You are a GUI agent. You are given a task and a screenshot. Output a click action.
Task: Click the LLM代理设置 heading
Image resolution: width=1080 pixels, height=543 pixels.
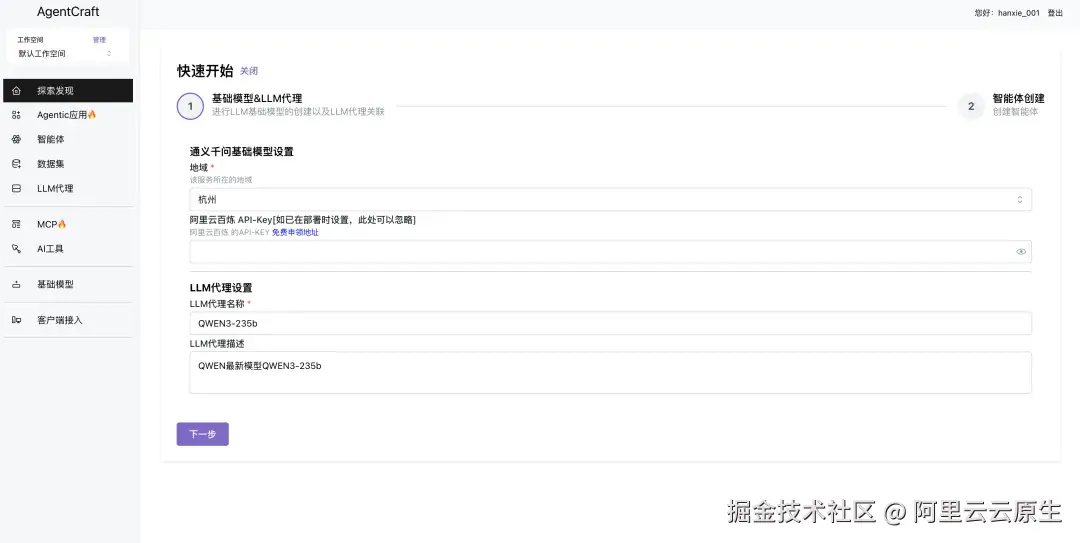(221, 288)
